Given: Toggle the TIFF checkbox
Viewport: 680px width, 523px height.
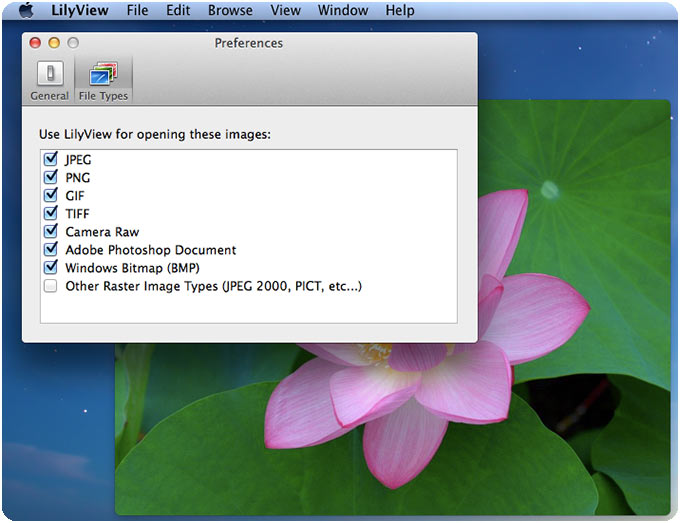Looking at the screenshot, I should click(51, 213).
